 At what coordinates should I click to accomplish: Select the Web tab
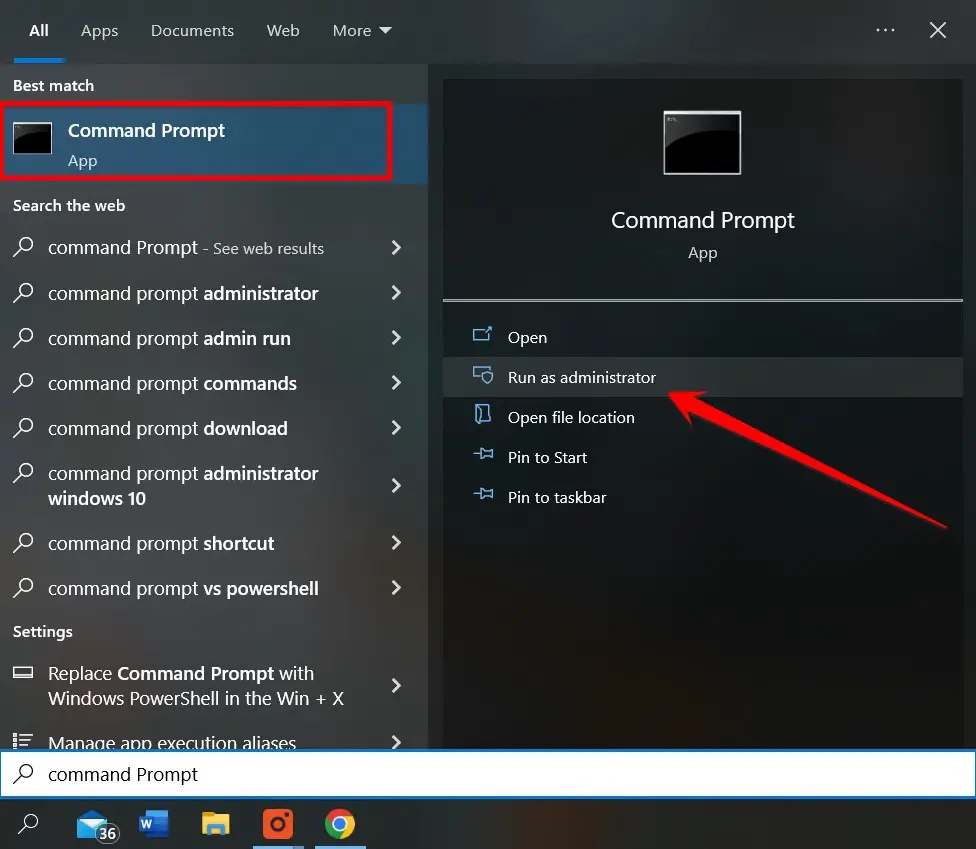(283, 30)
